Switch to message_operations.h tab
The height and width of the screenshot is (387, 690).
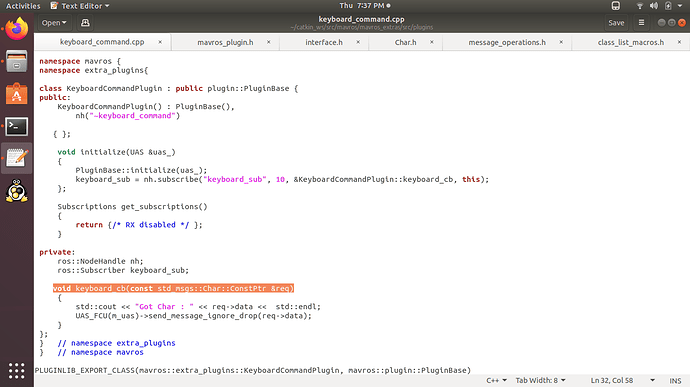pos(507,42)
